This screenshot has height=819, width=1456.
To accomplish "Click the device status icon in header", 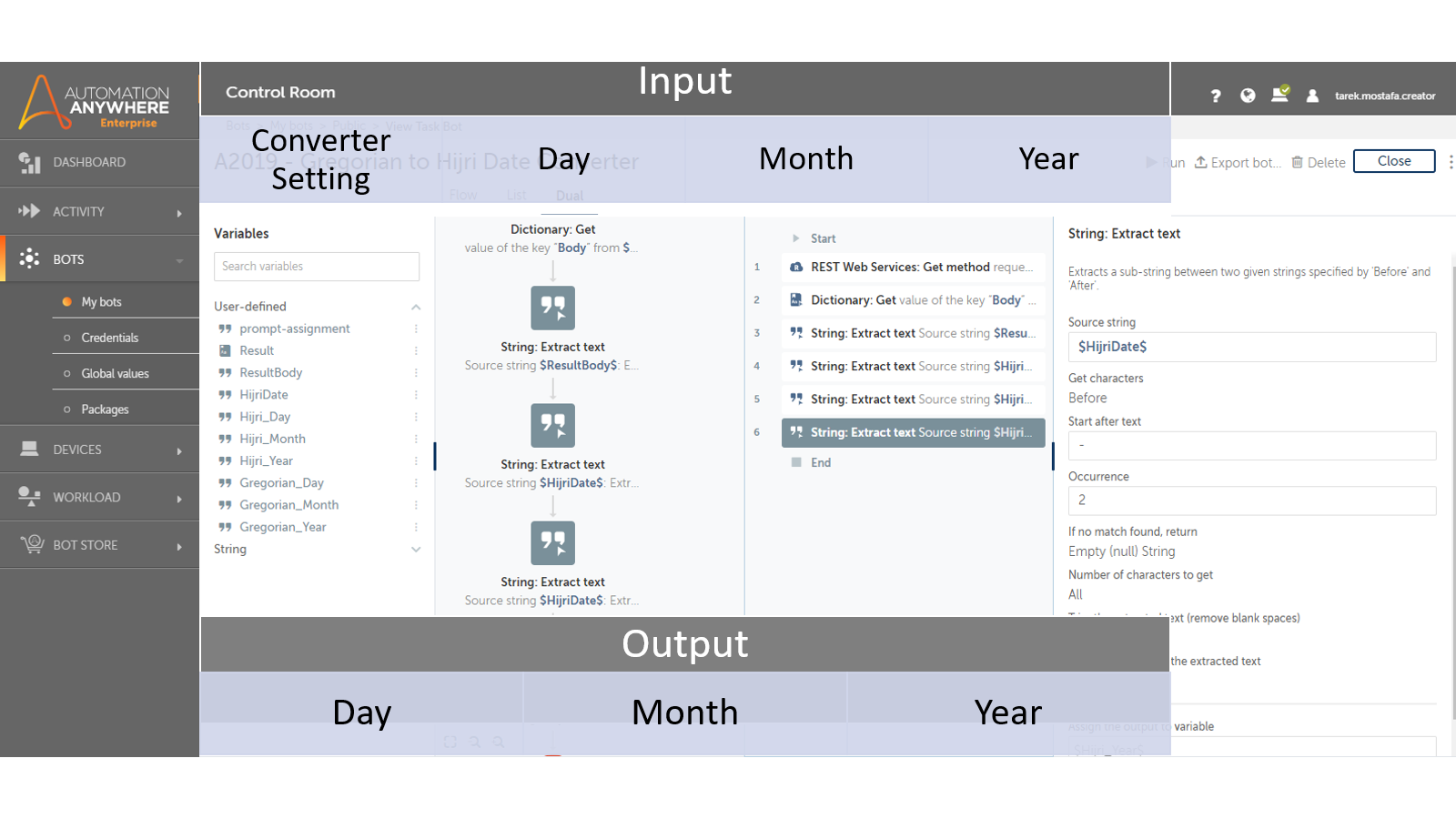I will coord(1279,94).
